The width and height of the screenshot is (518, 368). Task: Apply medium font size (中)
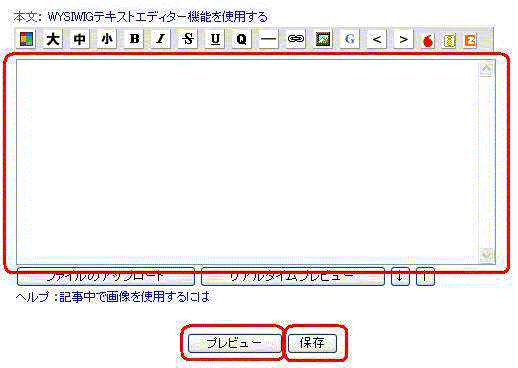coord(80,39)
